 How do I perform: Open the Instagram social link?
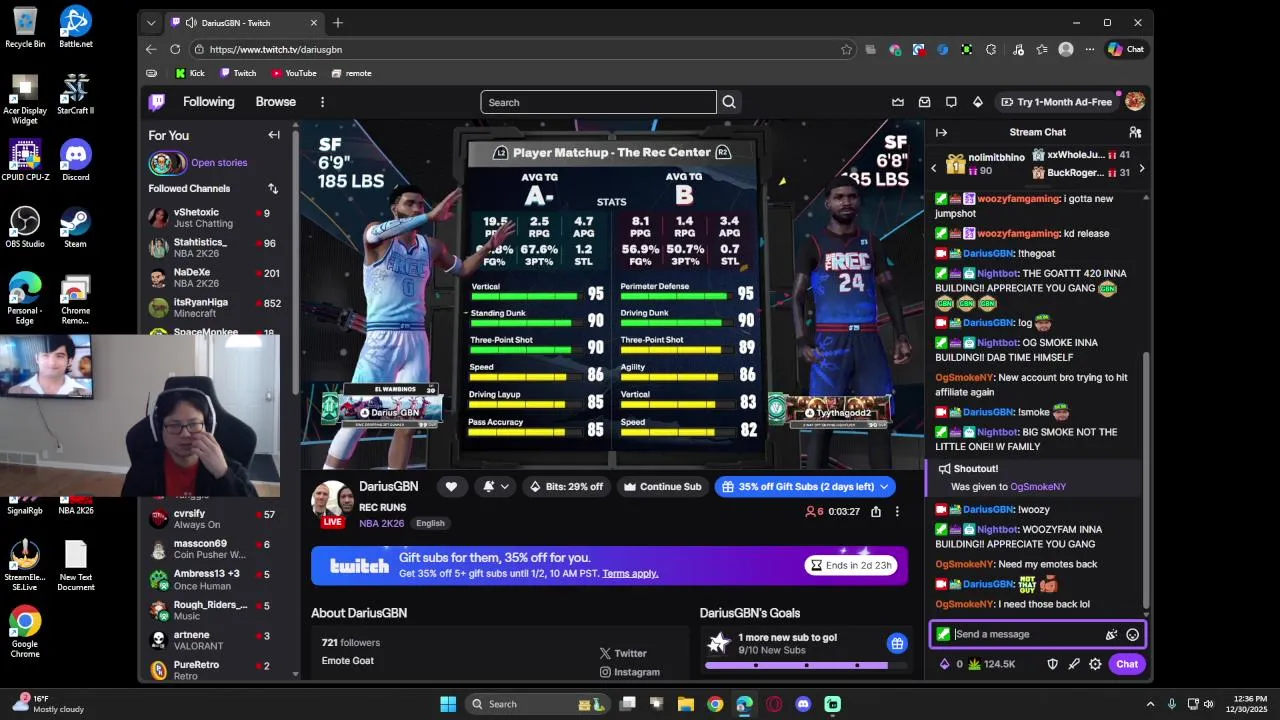pos(630,672)
